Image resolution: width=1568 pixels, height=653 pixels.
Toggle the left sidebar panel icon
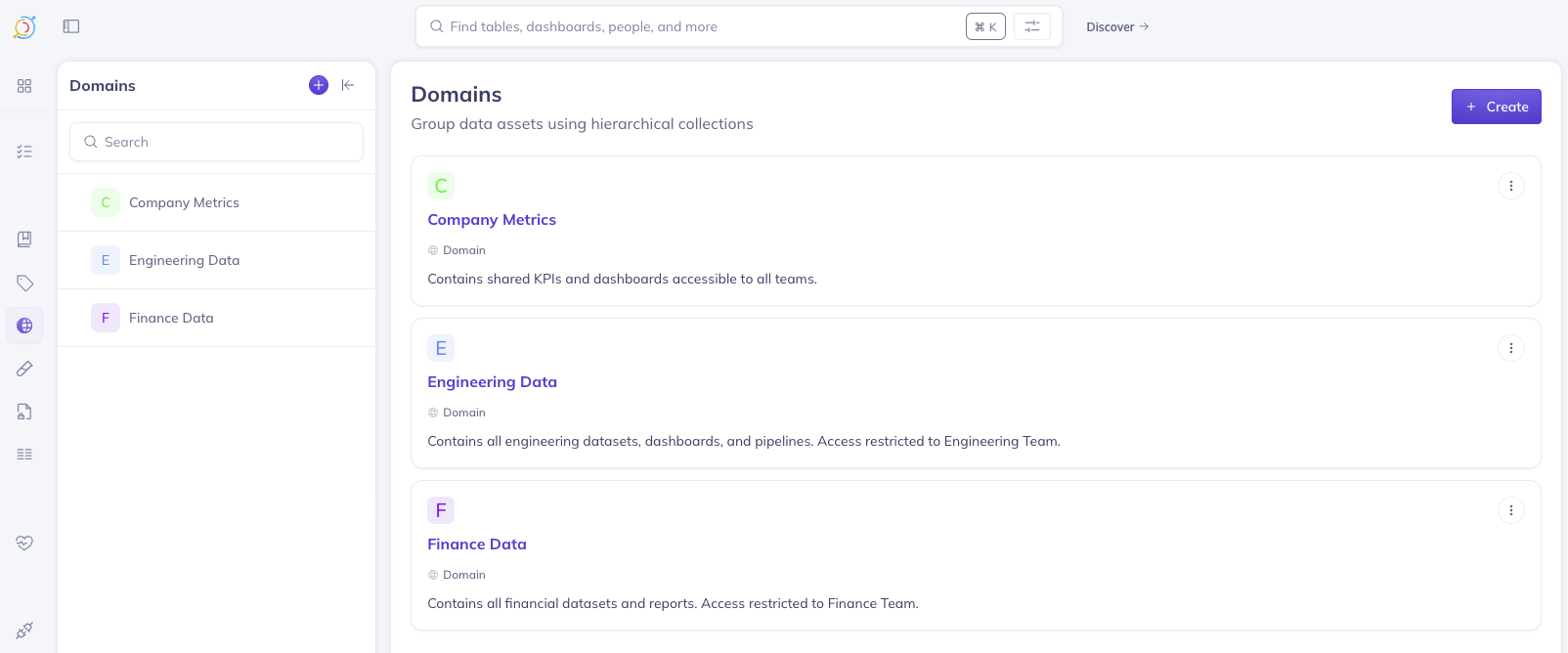point(71,26)
